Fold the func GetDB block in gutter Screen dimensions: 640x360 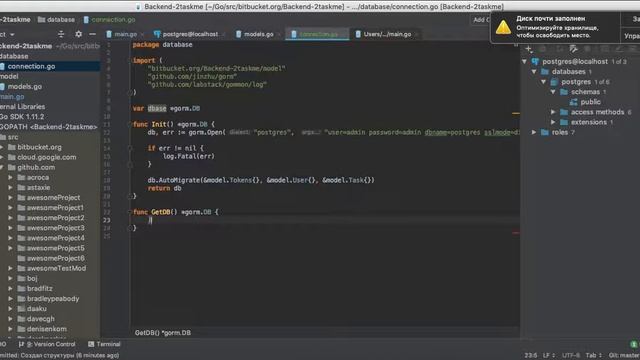[x=130, y=212]
